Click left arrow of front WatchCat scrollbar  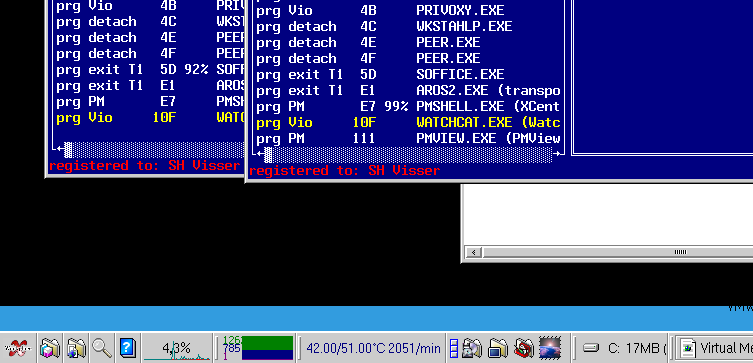point(261,154)
